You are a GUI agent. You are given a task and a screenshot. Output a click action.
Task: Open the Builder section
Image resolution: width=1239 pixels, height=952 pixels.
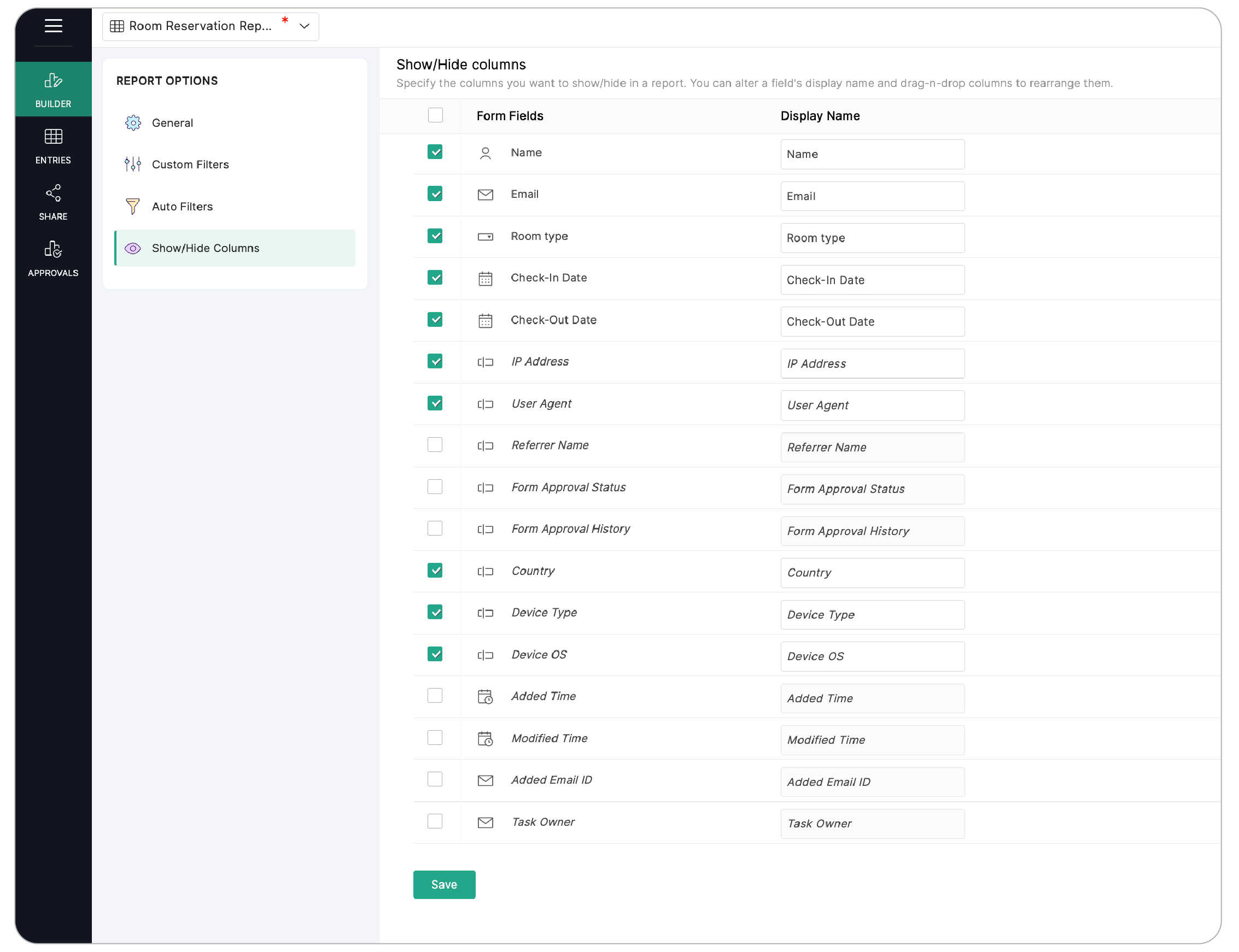point(53,90)
